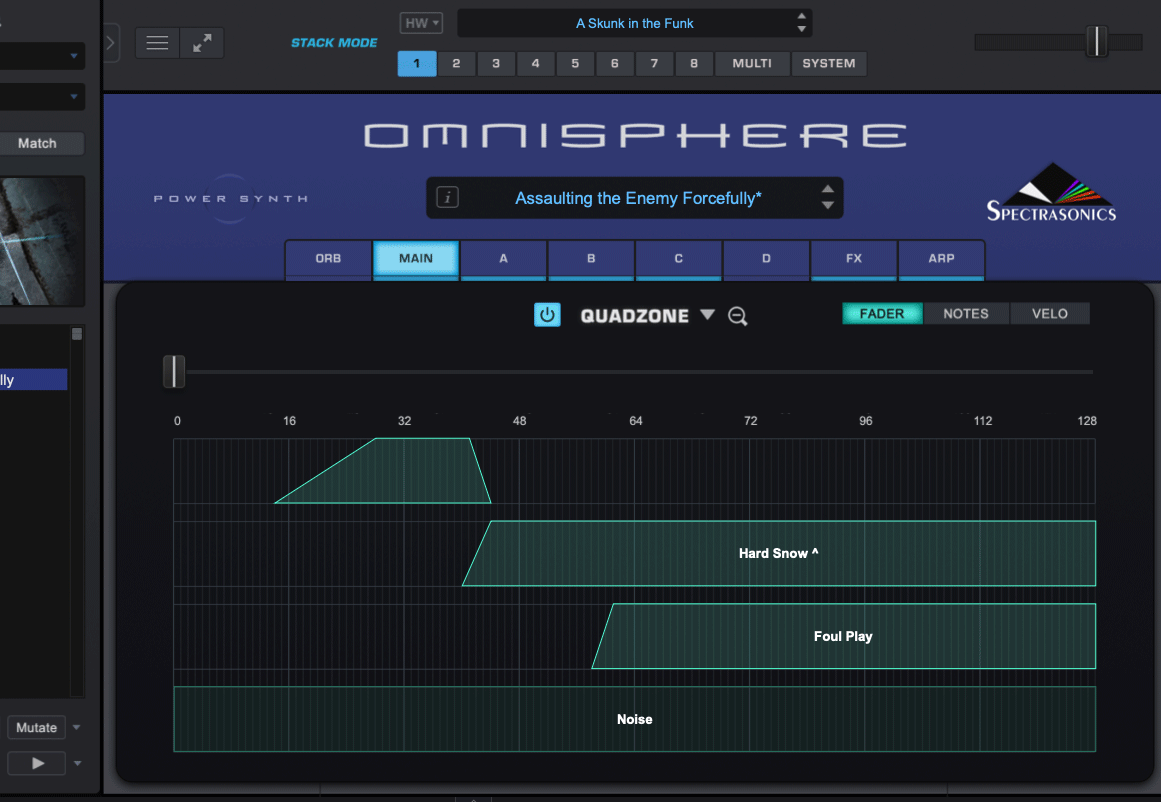Click the info icon beside the patch name
Viewport: 1161px width, 802px height.
point(447,196)
